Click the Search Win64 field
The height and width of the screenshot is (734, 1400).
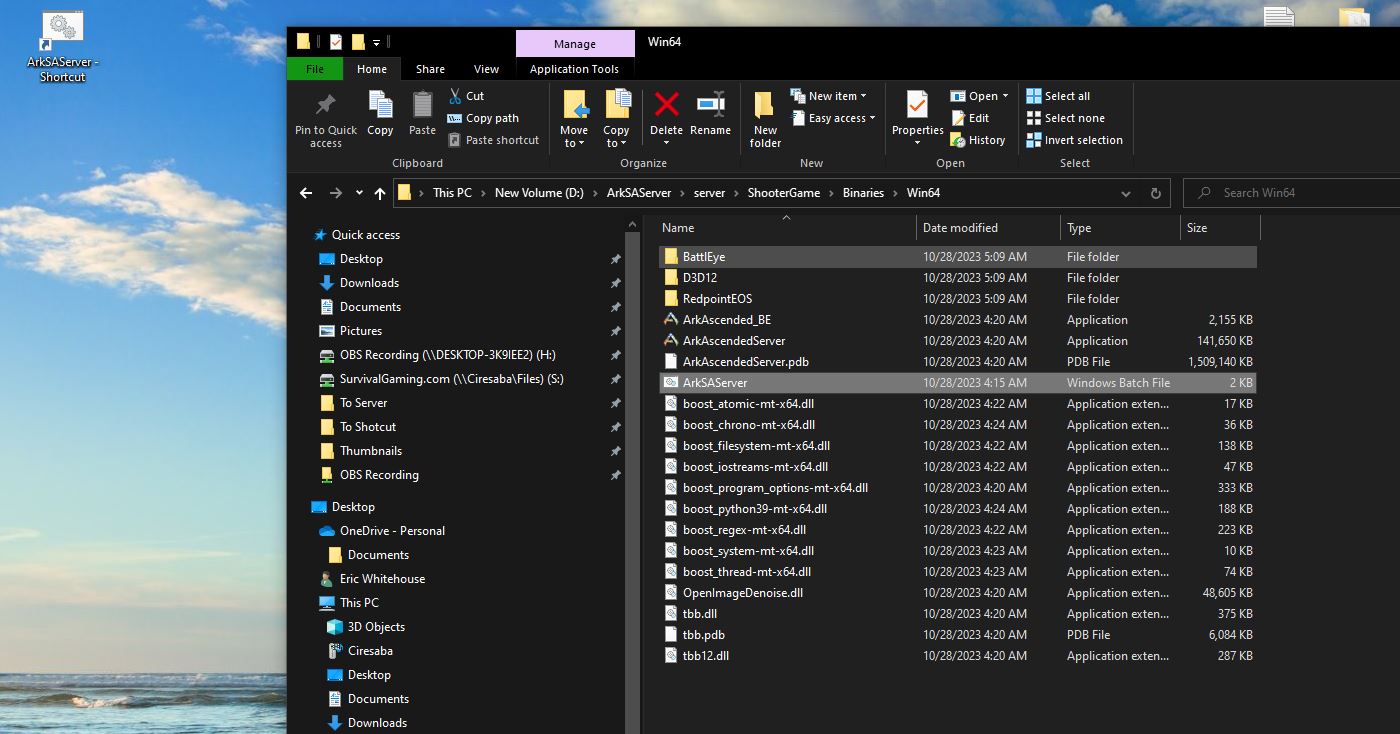tap(1290, 193)
